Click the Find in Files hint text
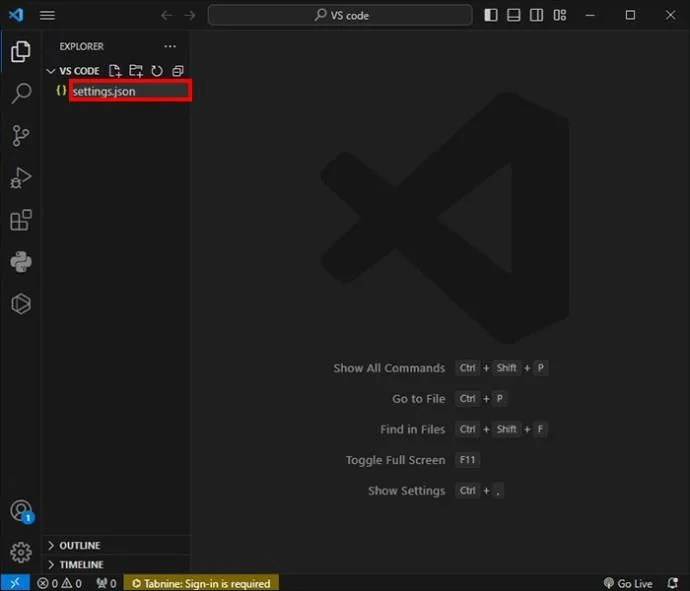This screenshot has width=690, height=591. click(413, 429)
